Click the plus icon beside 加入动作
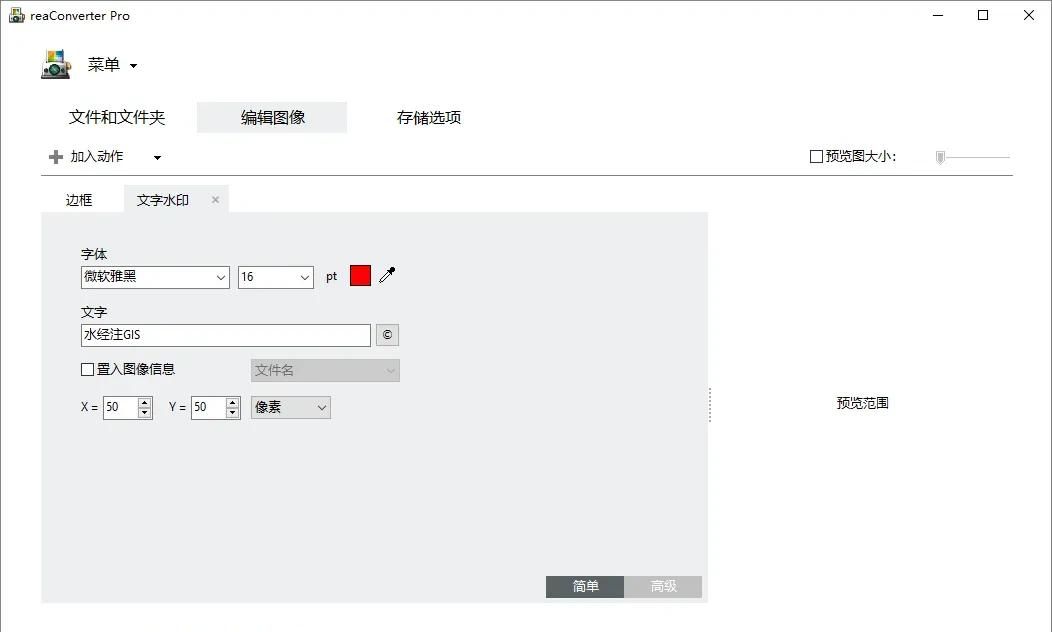The height and width of the screenshot is (632, 1052). (55, 156)
